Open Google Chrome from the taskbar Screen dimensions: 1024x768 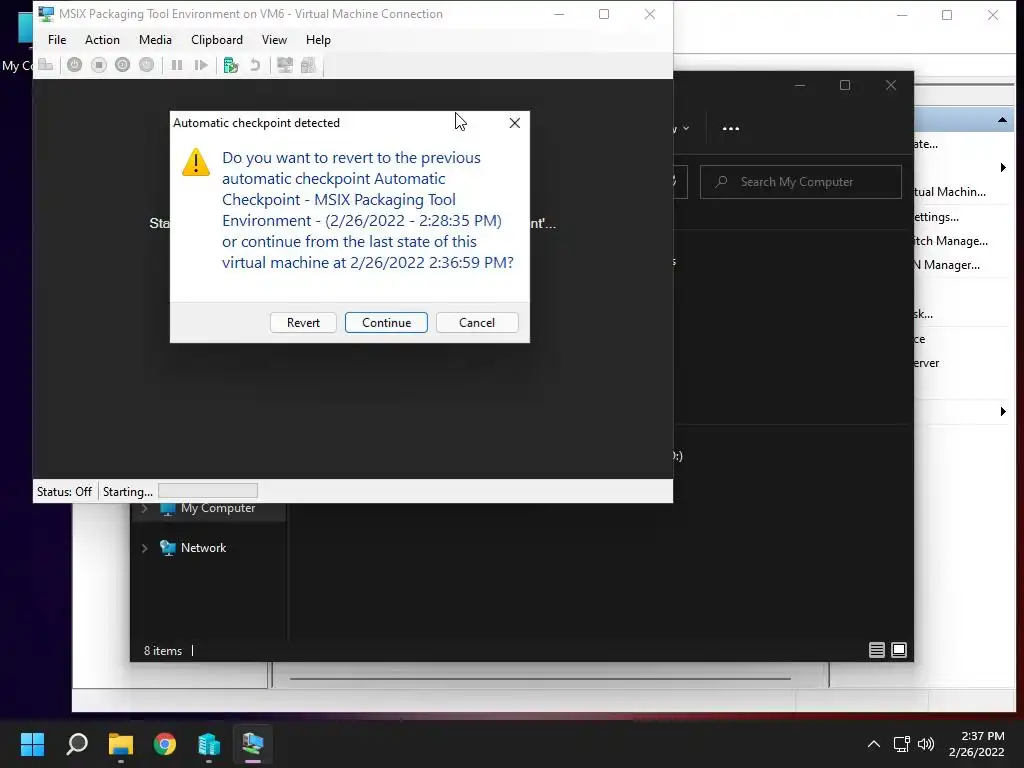165,744
